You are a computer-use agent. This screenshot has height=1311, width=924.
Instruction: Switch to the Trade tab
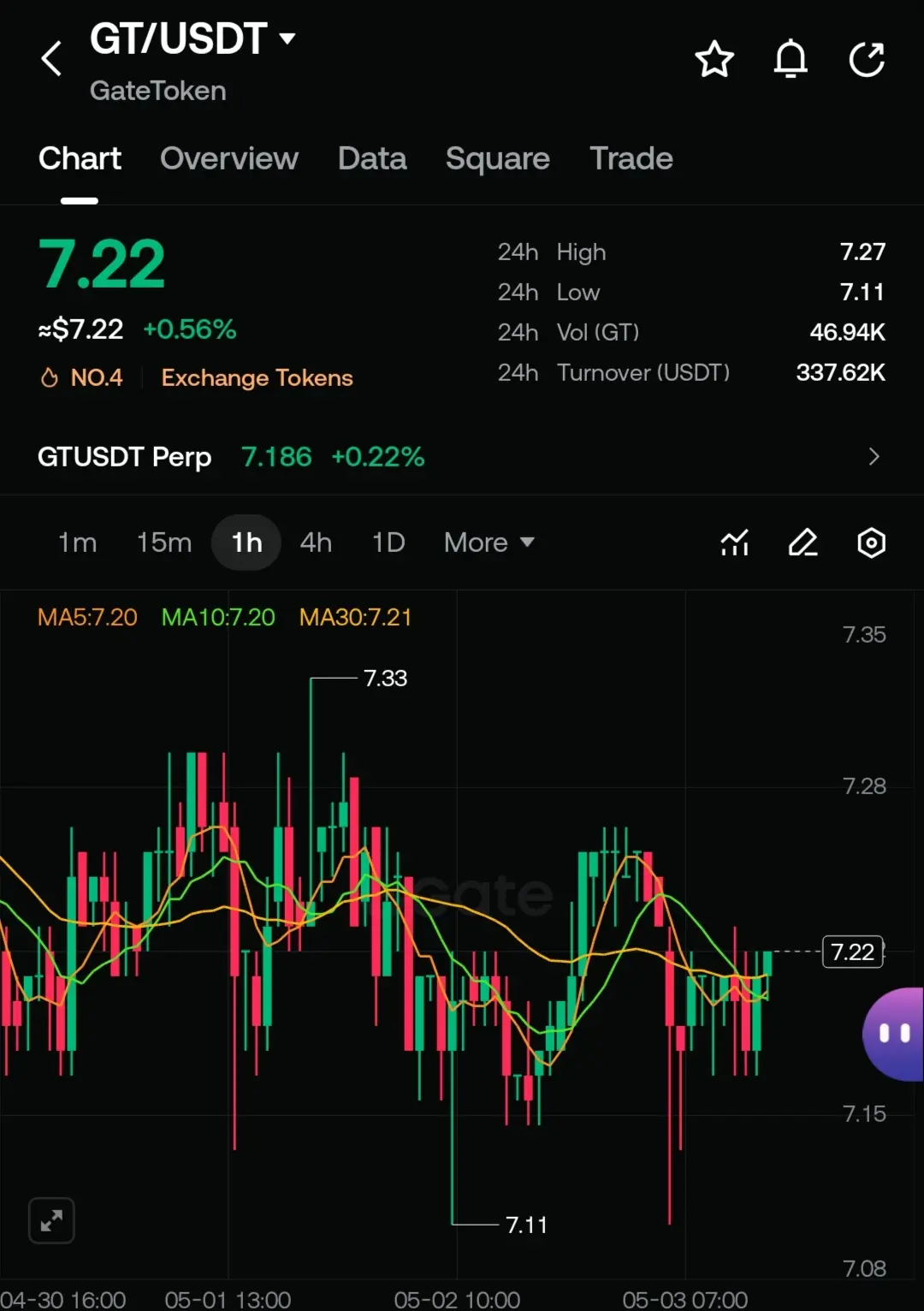(631, 158)
